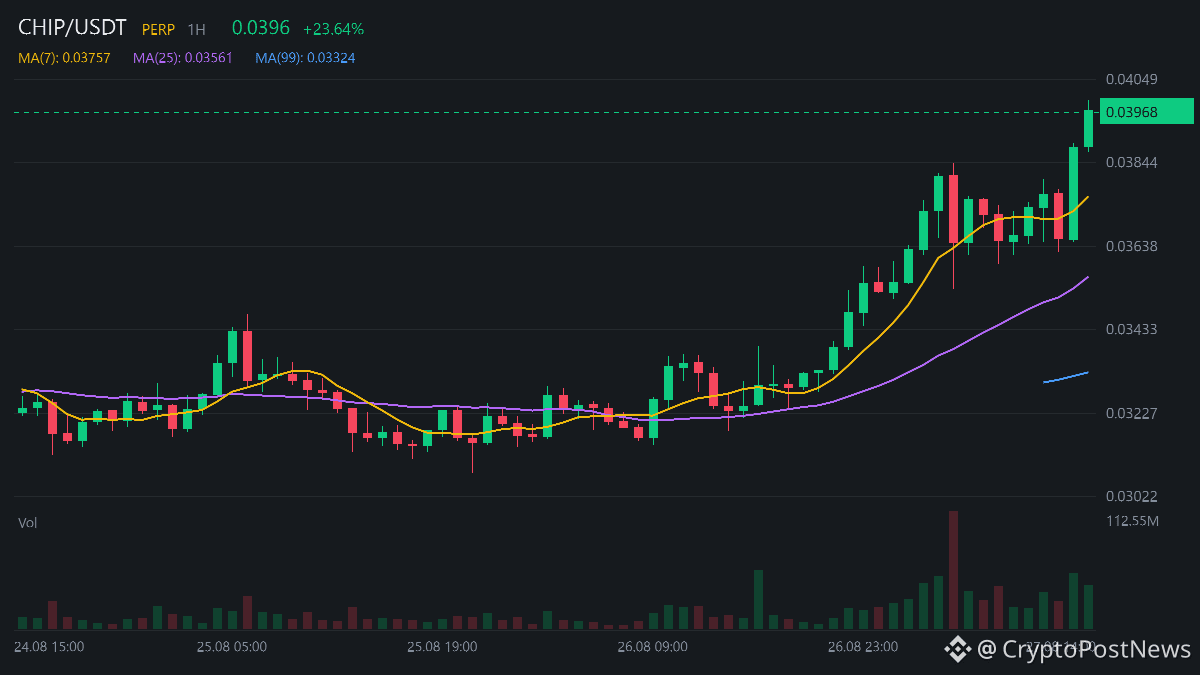Select the MA(7): 0.03757 indicator label
This screenshot has width=1200, height=675.
pos(64,58)
